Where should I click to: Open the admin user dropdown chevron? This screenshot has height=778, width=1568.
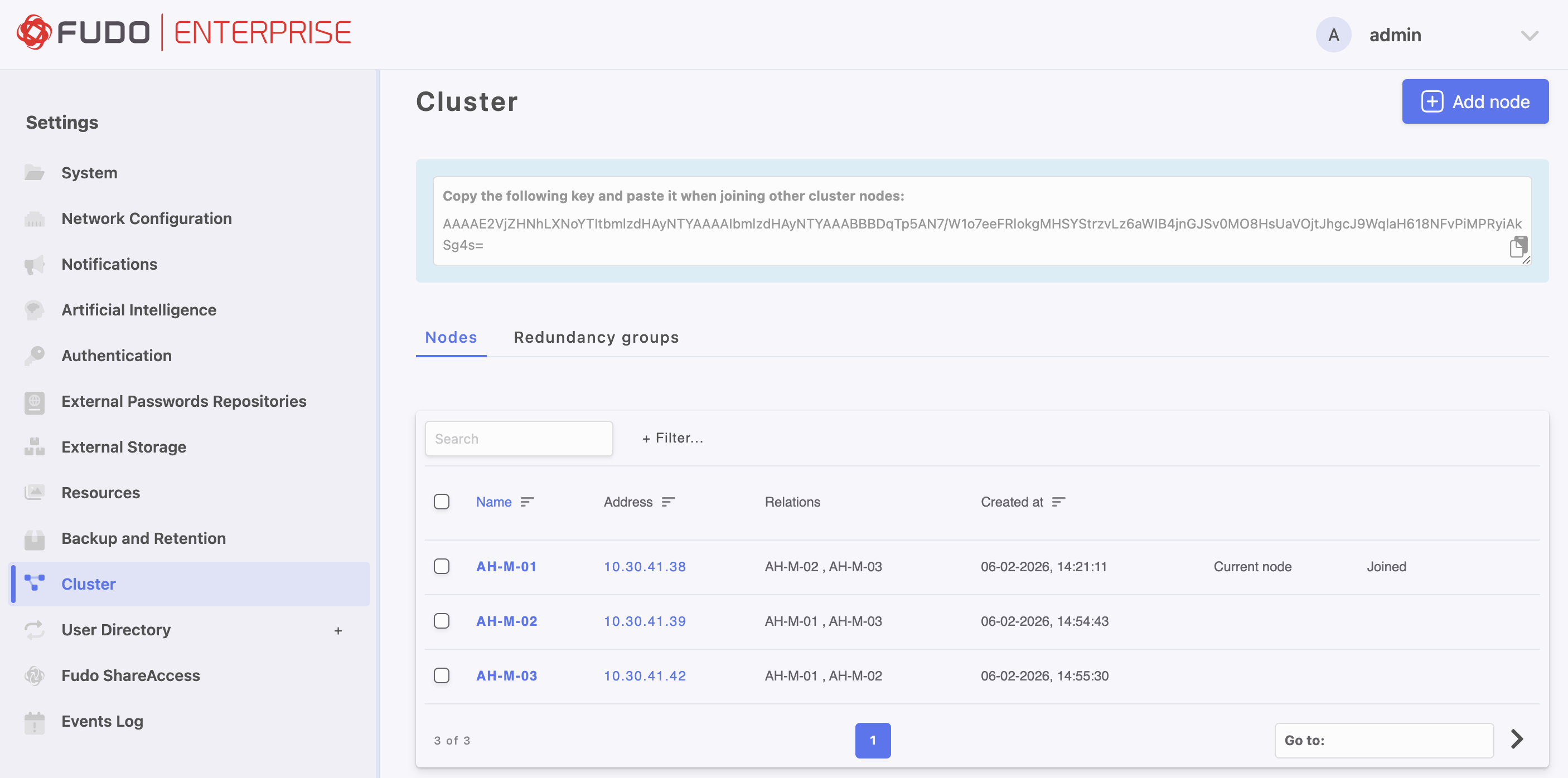[x=1529, y=35]
